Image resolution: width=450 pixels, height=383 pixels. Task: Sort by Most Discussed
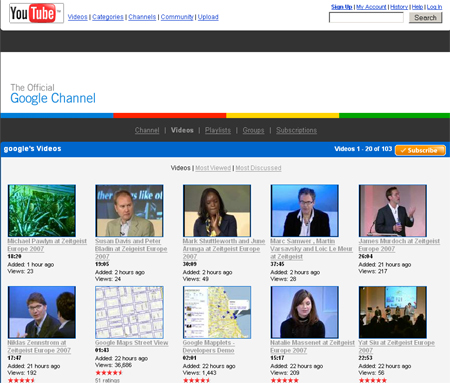click(x=258, y=168)
